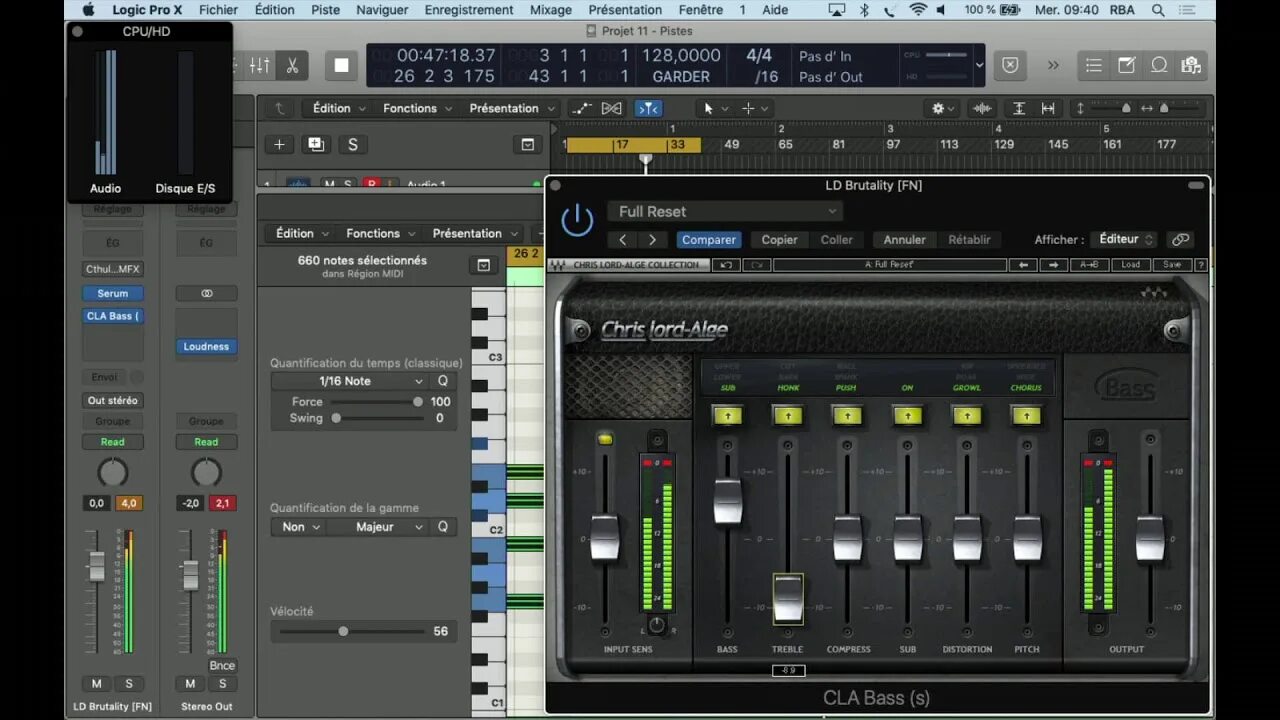Image resolution: width=1280 pixels, height=720 pixels.
Task: Open the loop browser
Action: tap(1159, 65)
